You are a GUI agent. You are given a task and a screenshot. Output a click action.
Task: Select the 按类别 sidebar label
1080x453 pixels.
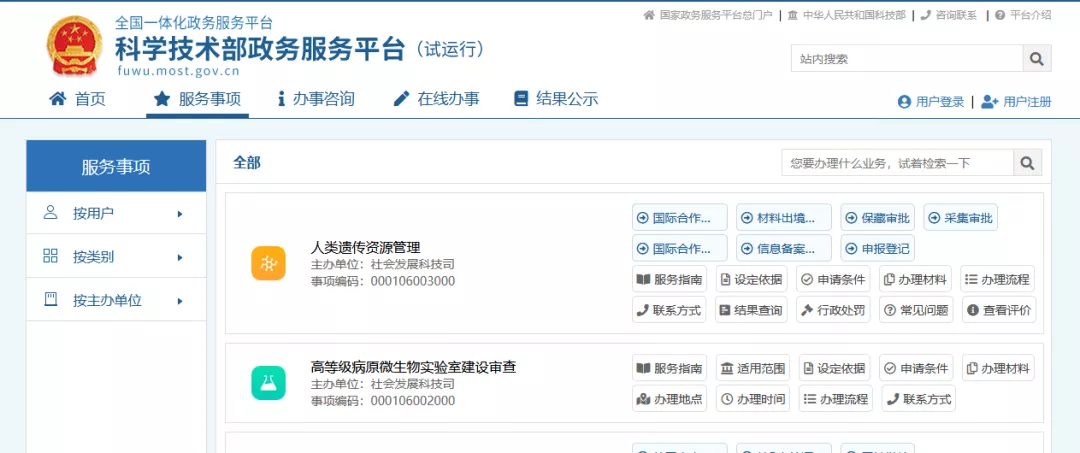pyautogui.click(x=94, y=257)
